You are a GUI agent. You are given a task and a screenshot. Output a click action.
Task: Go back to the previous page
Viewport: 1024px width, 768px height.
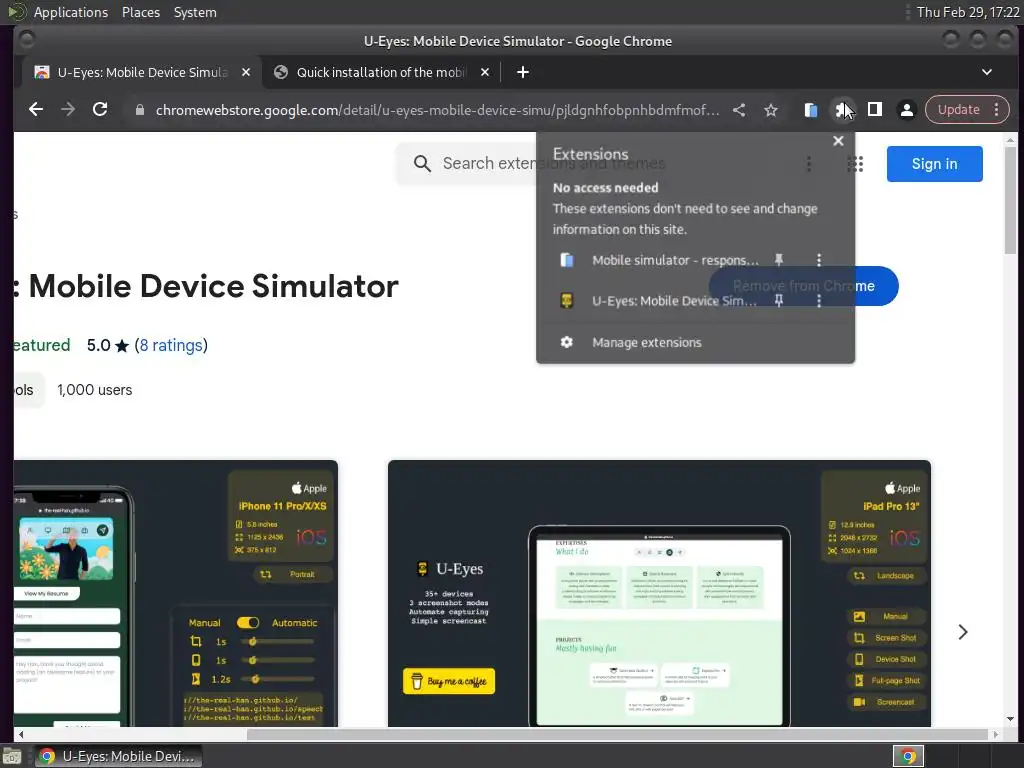(36, 110)
